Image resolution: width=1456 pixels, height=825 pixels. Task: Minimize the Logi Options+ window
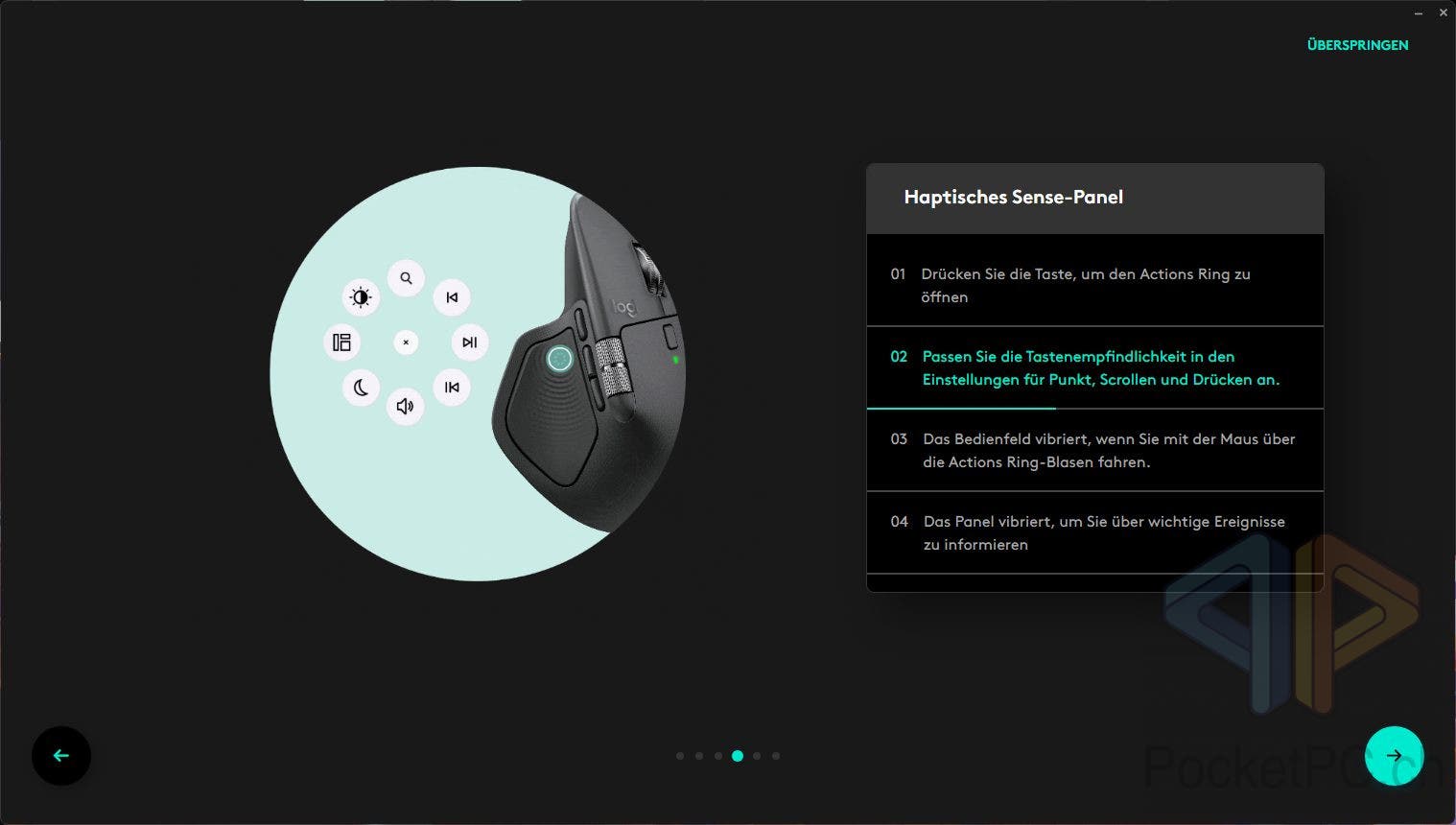pos(1419,13)
